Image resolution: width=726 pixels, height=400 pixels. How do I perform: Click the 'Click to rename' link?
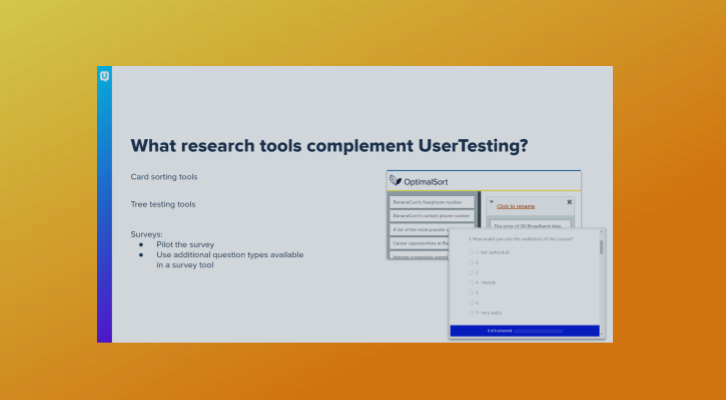515,206
